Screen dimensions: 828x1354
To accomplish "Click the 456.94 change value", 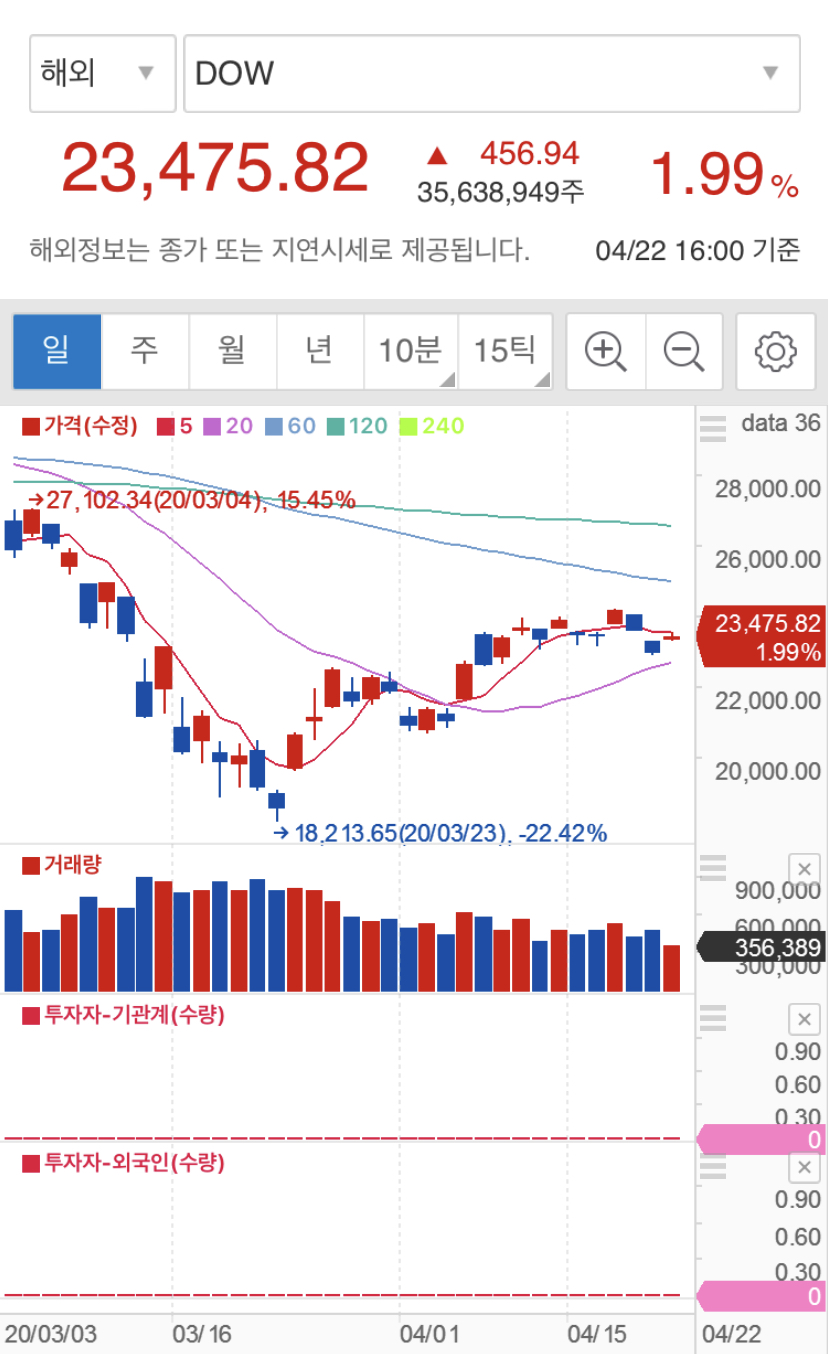I will click(529, 153).
